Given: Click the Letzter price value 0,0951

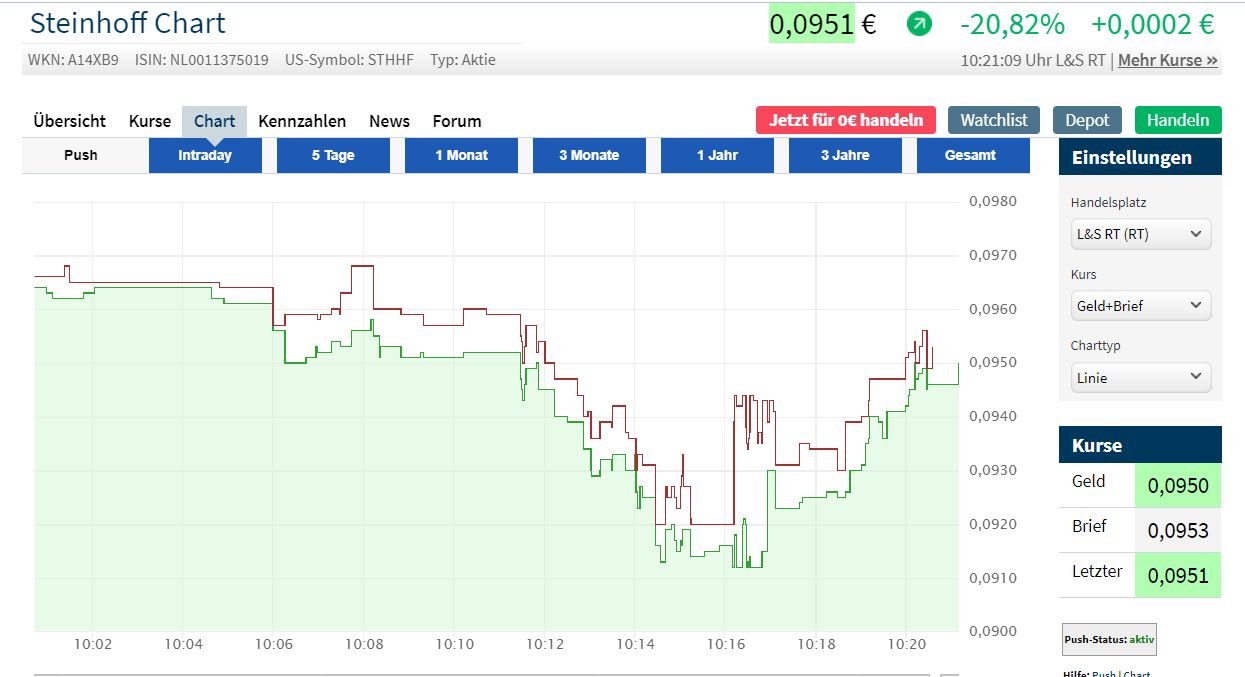Looking at the screenshot, I should click(1178, 576).
